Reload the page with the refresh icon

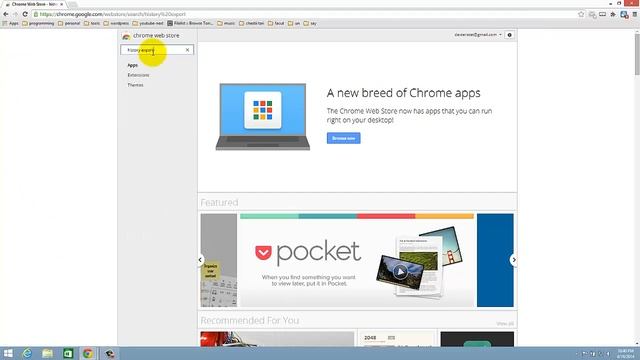(x=25, y=14)
